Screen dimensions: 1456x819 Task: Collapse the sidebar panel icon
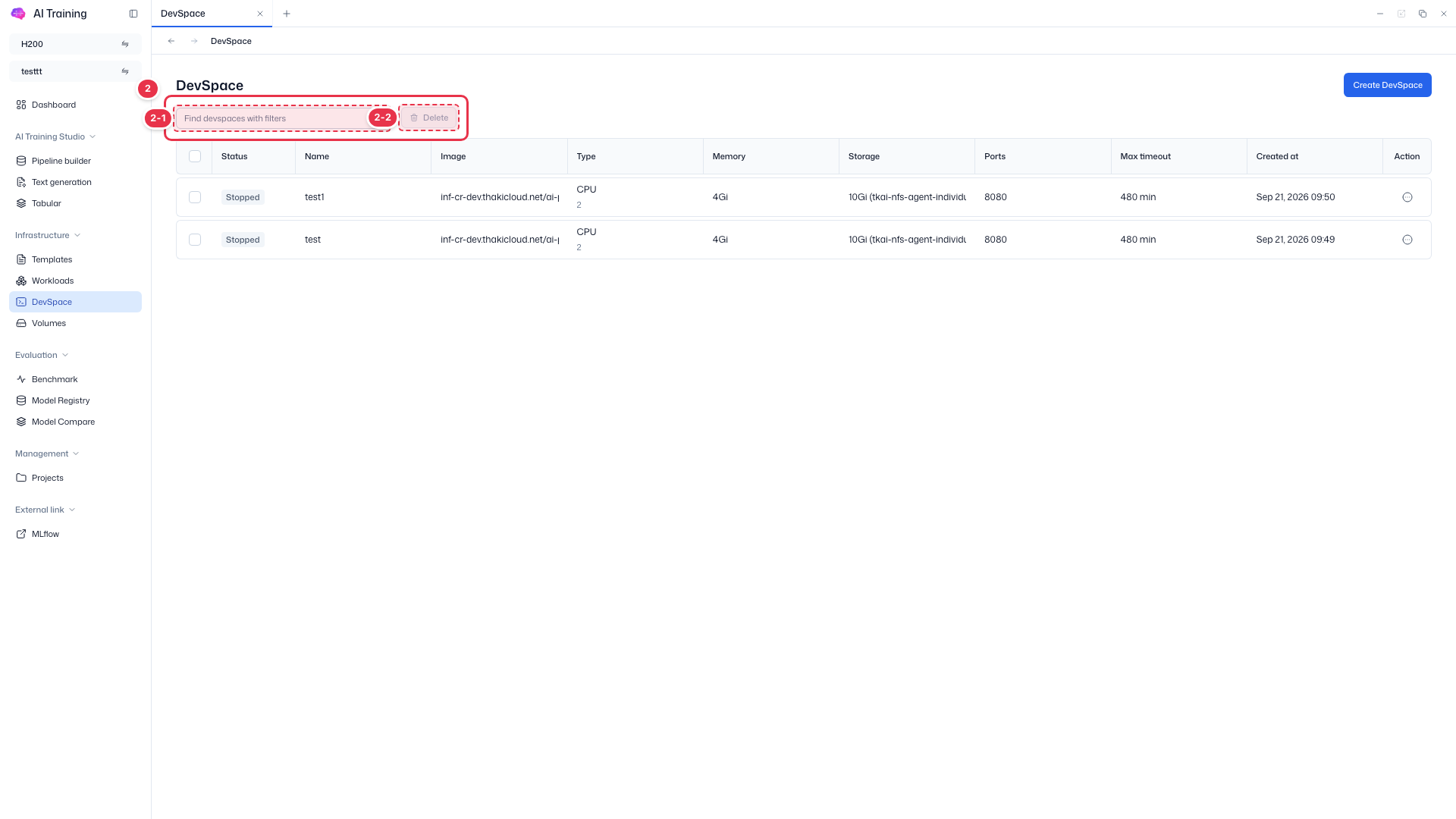(133, 14)
